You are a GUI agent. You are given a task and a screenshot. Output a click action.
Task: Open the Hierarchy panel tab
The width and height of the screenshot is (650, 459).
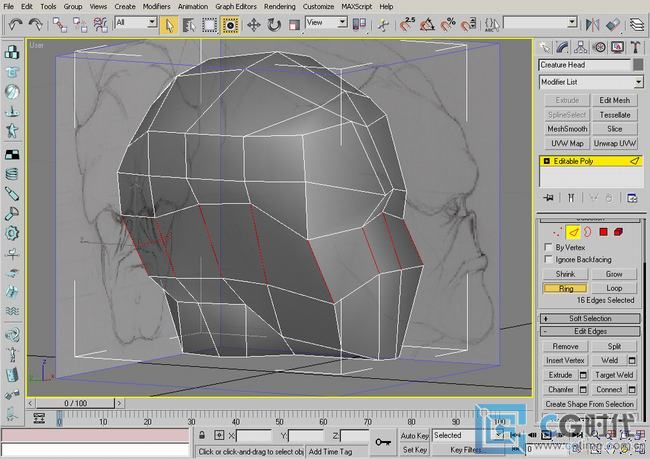tap(581, 48)
